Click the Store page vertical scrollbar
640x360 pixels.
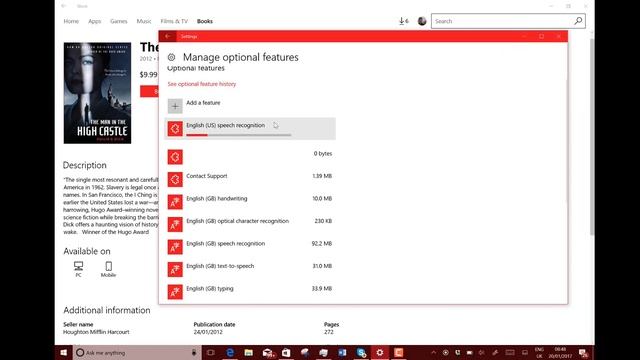[x=591, y=137]
